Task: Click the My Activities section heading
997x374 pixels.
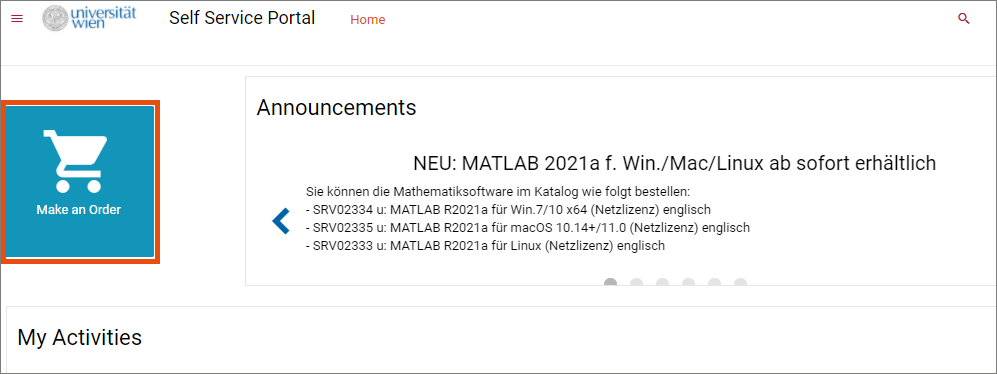Action: 79,337
